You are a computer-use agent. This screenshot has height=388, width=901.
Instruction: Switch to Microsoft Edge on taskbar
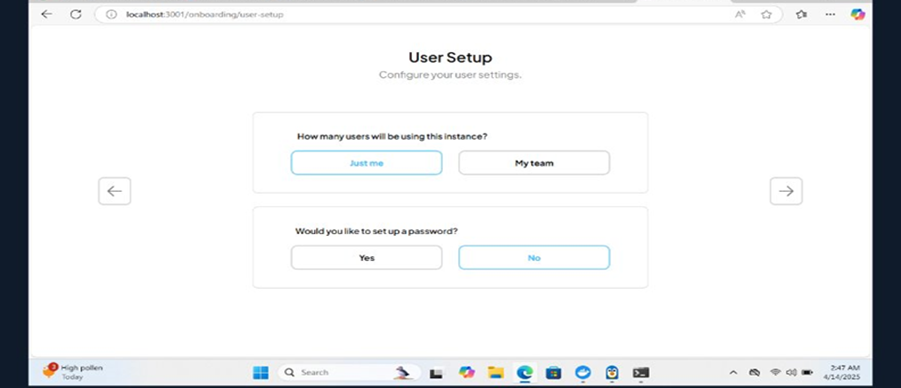click(x=525, y=372)
